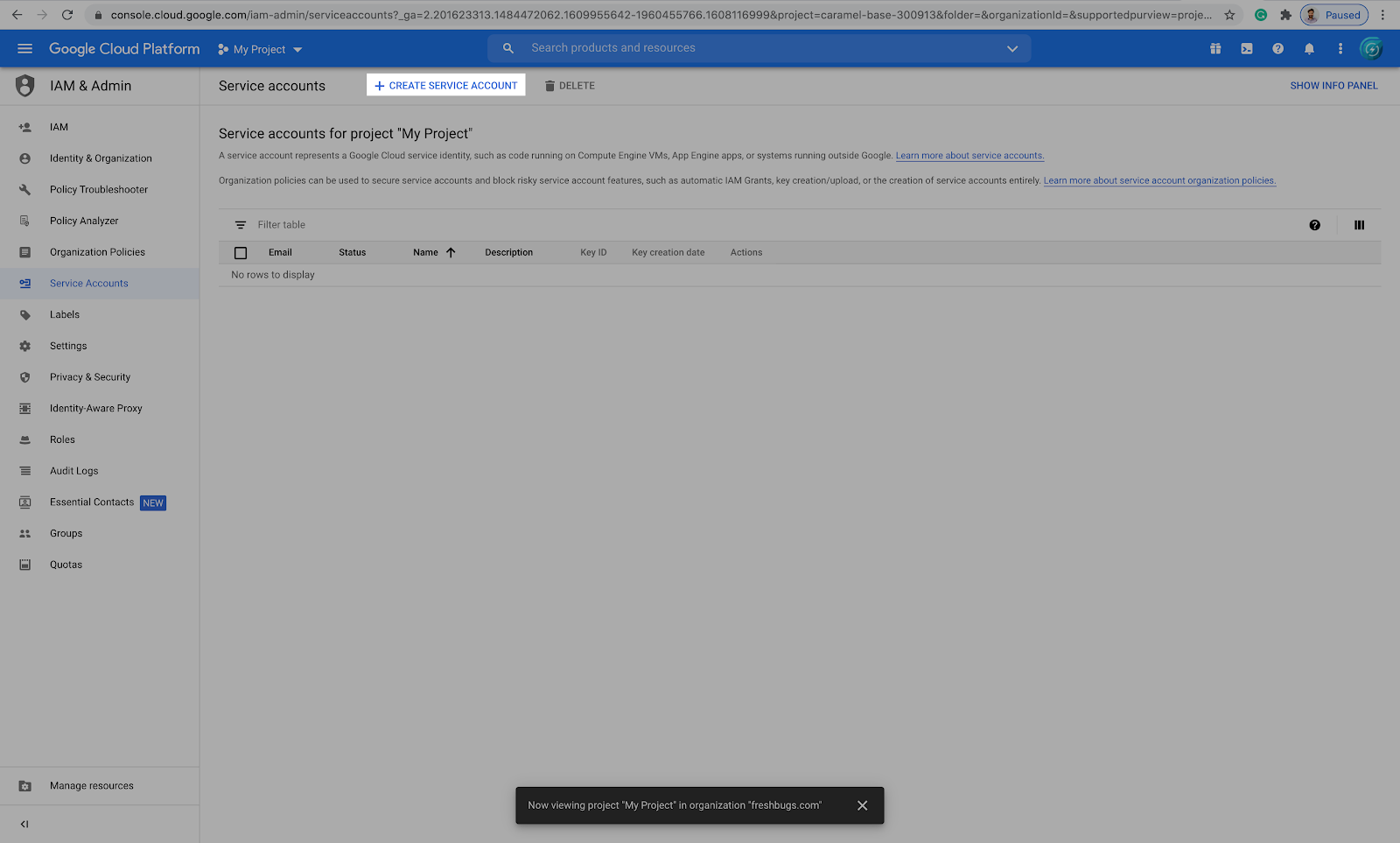Reload the page in browser

pyautogui.click(x=67, y=15)
